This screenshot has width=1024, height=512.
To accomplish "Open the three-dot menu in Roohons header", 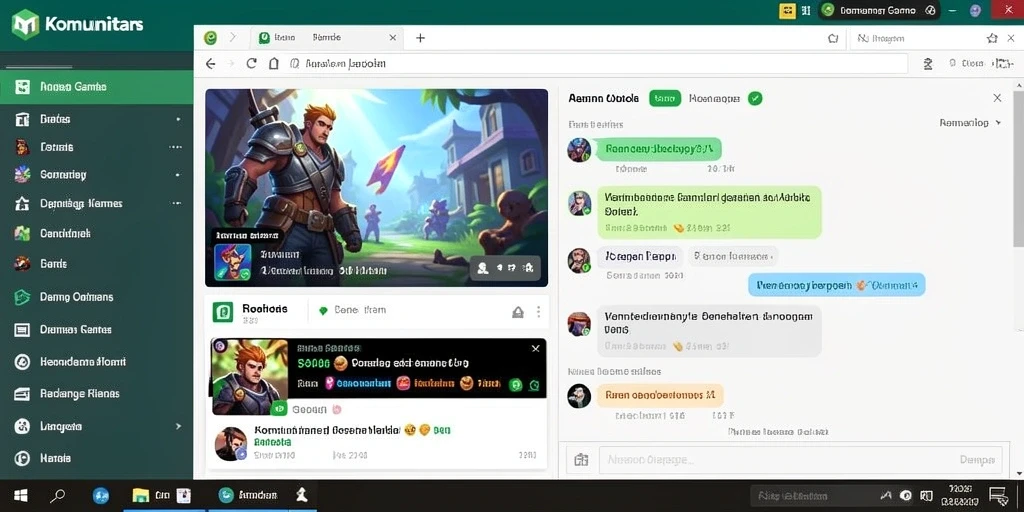I will tap(538, 312).
